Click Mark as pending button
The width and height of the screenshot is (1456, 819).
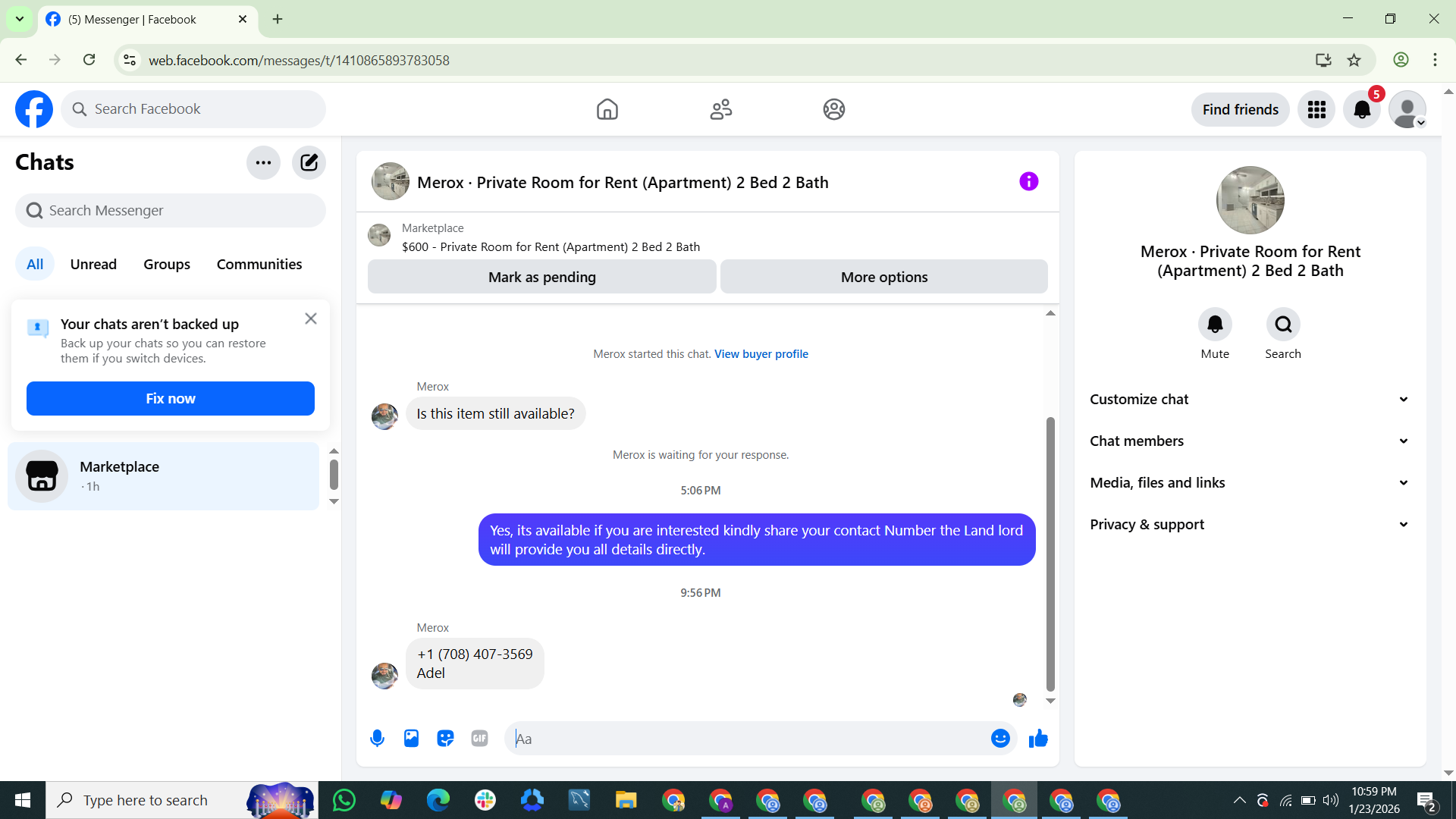(x=541, y=277)
